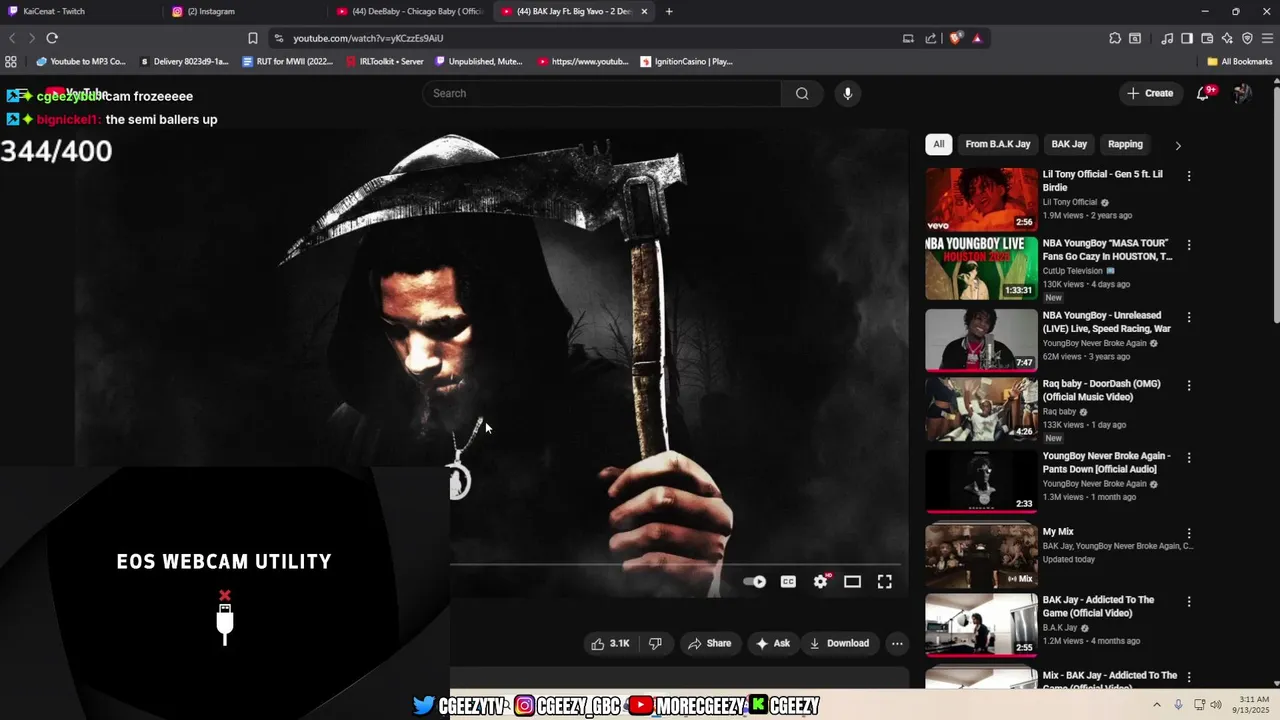This screenshot has height=720, width=1280.
Task: Open options for Raq baby DoorDash video
Action: tap(1189, 385)
